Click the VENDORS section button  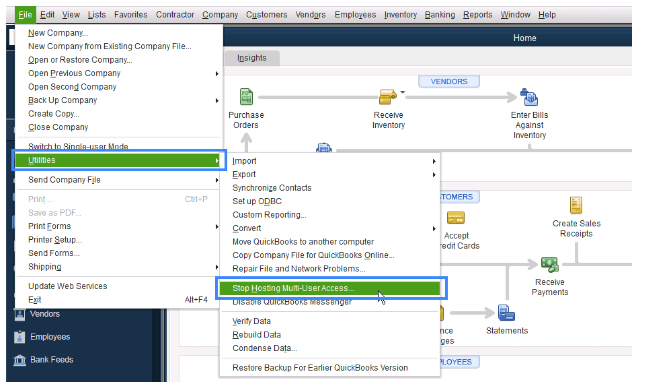tap(449, 81)
